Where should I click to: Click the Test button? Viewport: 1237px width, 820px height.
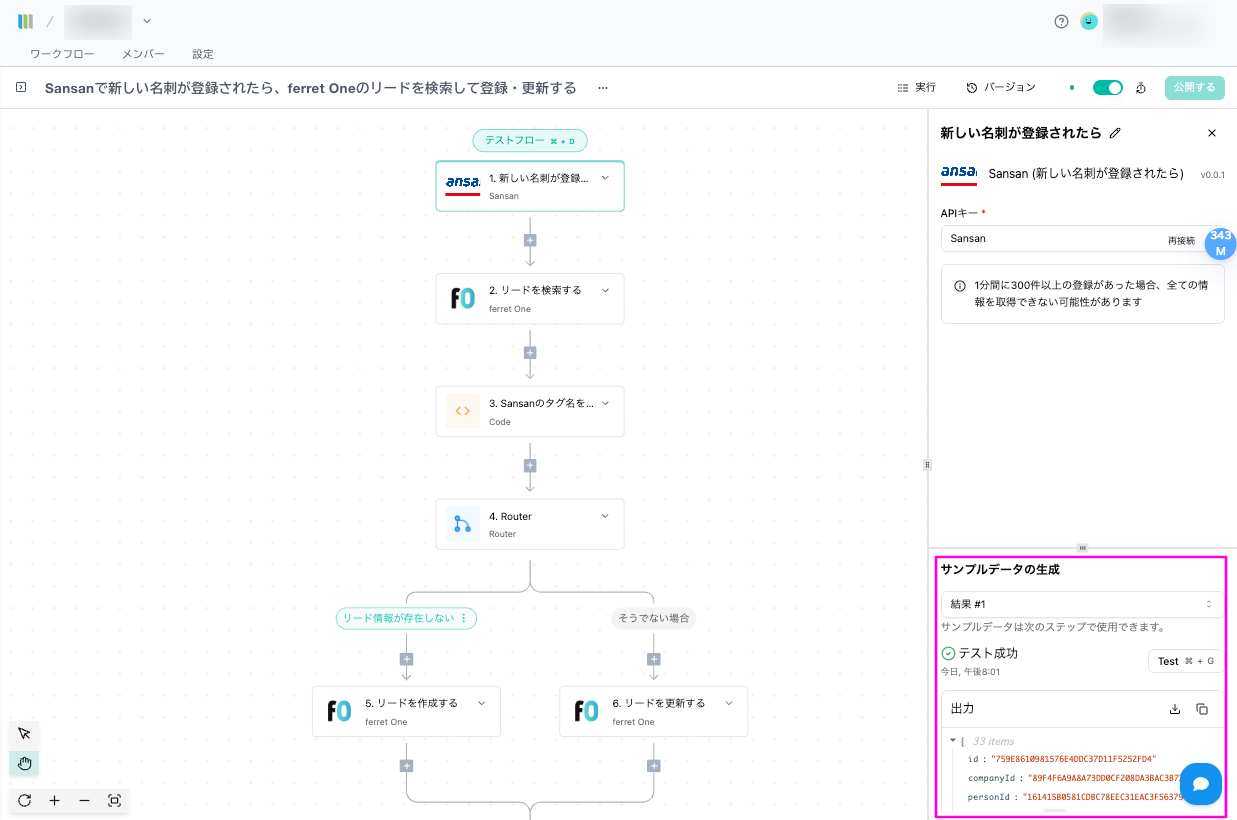coord(1184,661)
